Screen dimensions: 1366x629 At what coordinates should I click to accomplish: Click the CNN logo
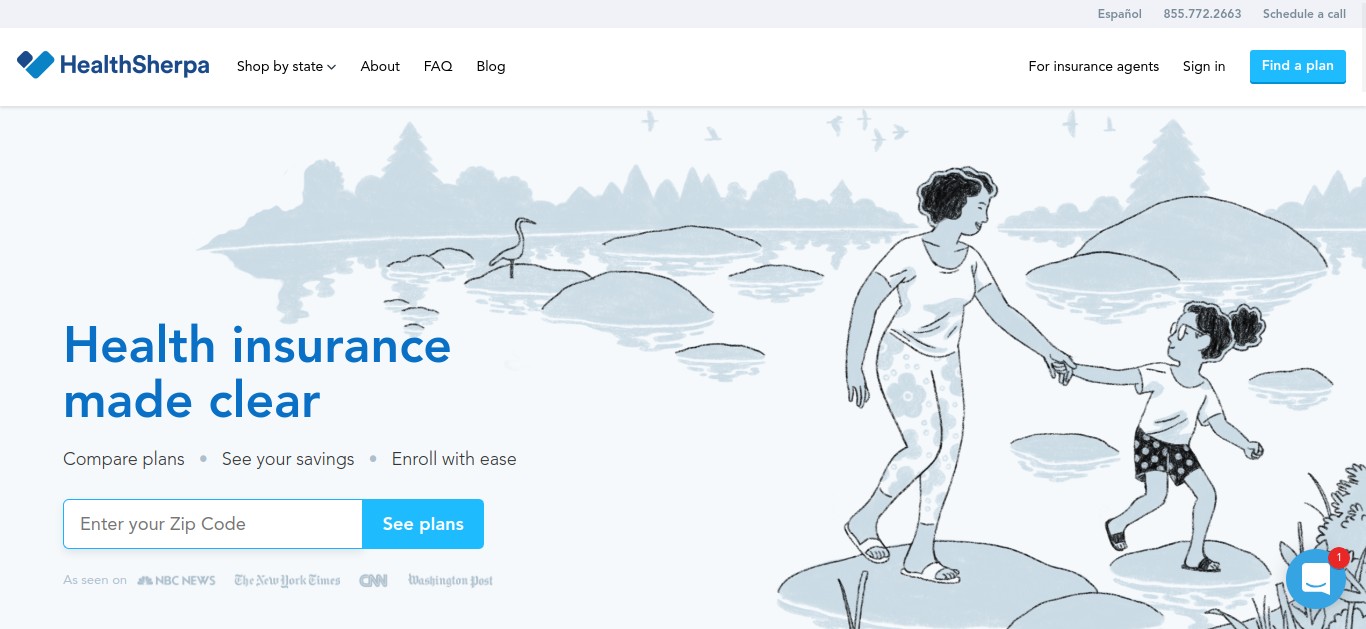coord(373,580)
